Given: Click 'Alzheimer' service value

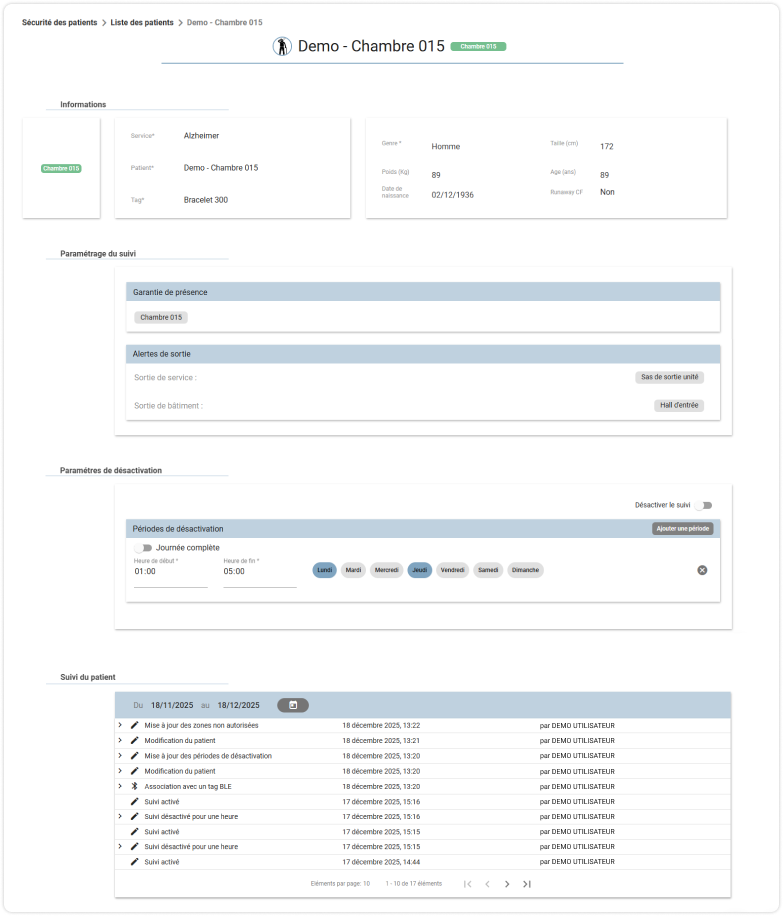Looking at the screenshot, I should 202,136.
